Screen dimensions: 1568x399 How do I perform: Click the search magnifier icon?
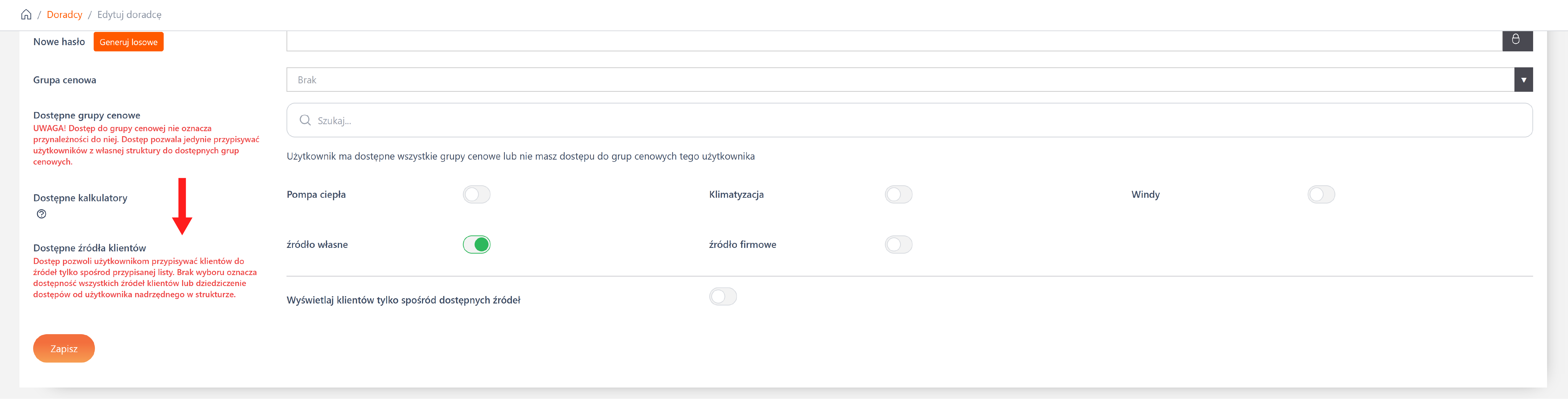(x=305, y=121)
